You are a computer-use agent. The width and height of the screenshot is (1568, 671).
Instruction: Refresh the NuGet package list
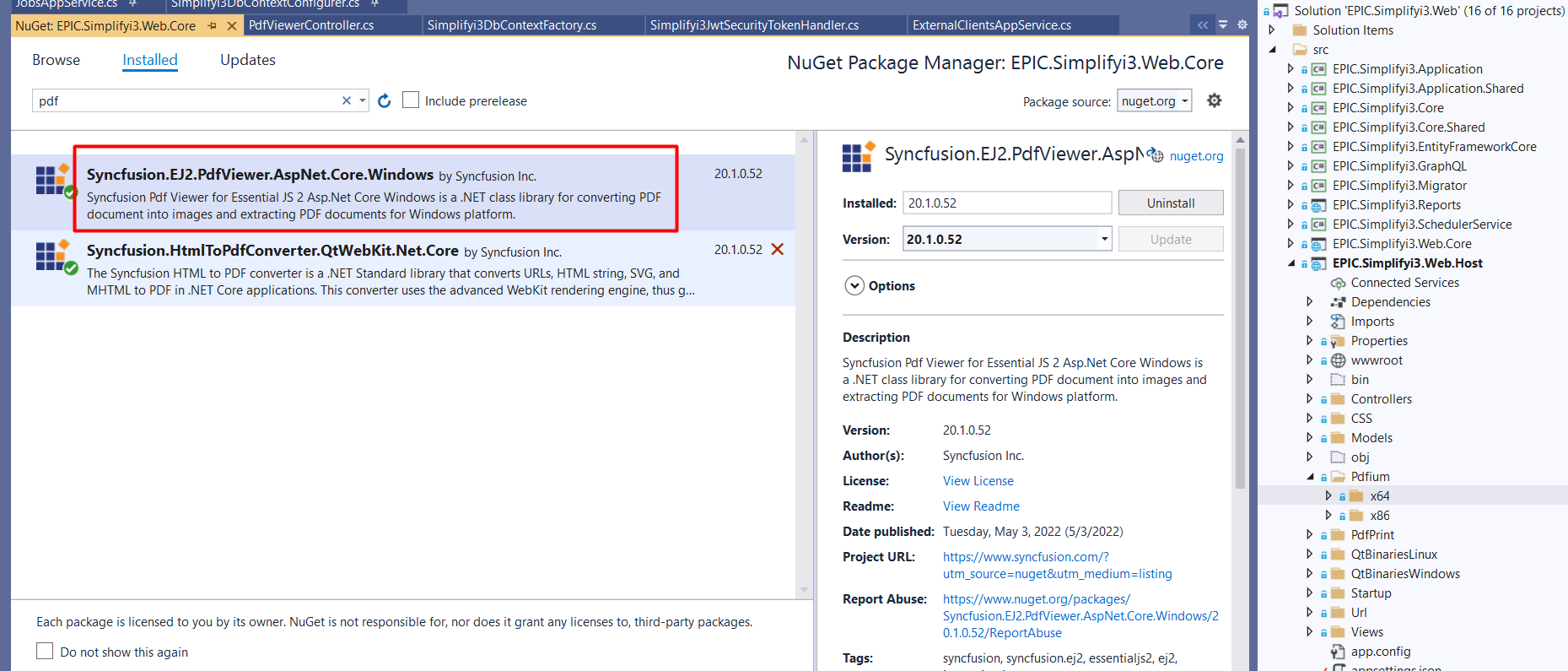[385, 101]
